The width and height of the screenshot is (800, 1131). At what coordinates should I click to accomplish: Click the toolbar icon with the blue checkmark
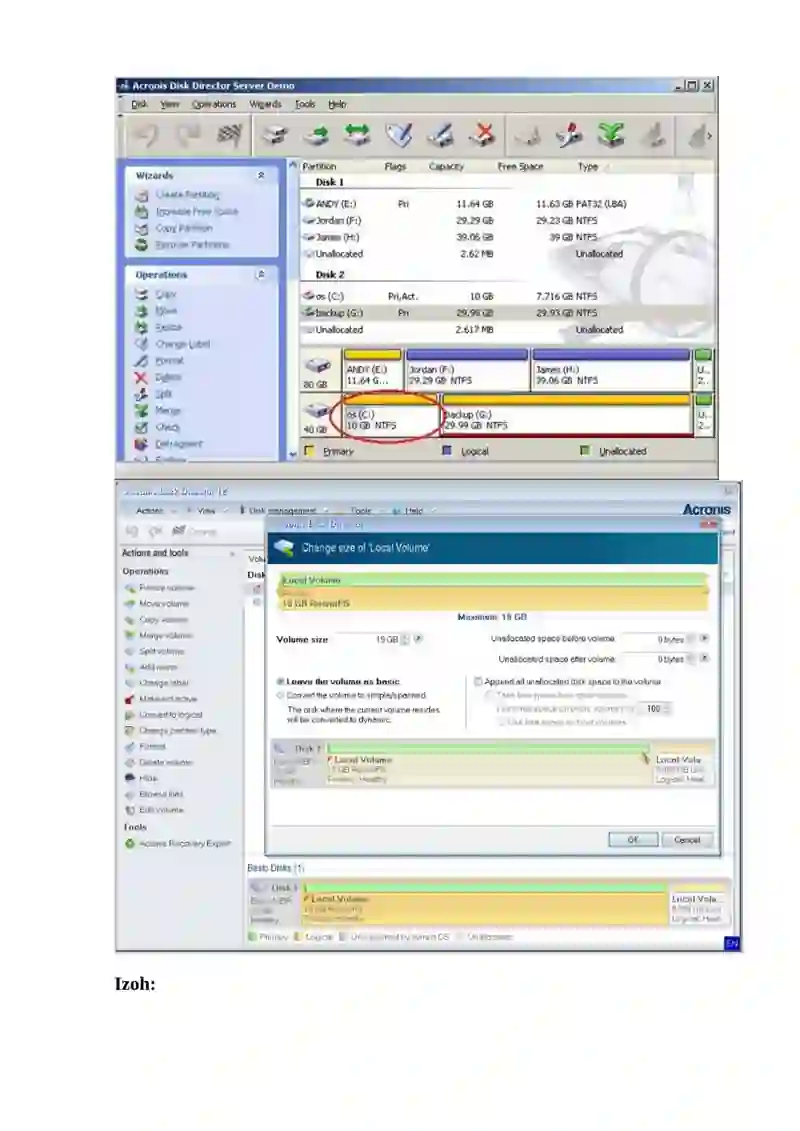[398, 136]
